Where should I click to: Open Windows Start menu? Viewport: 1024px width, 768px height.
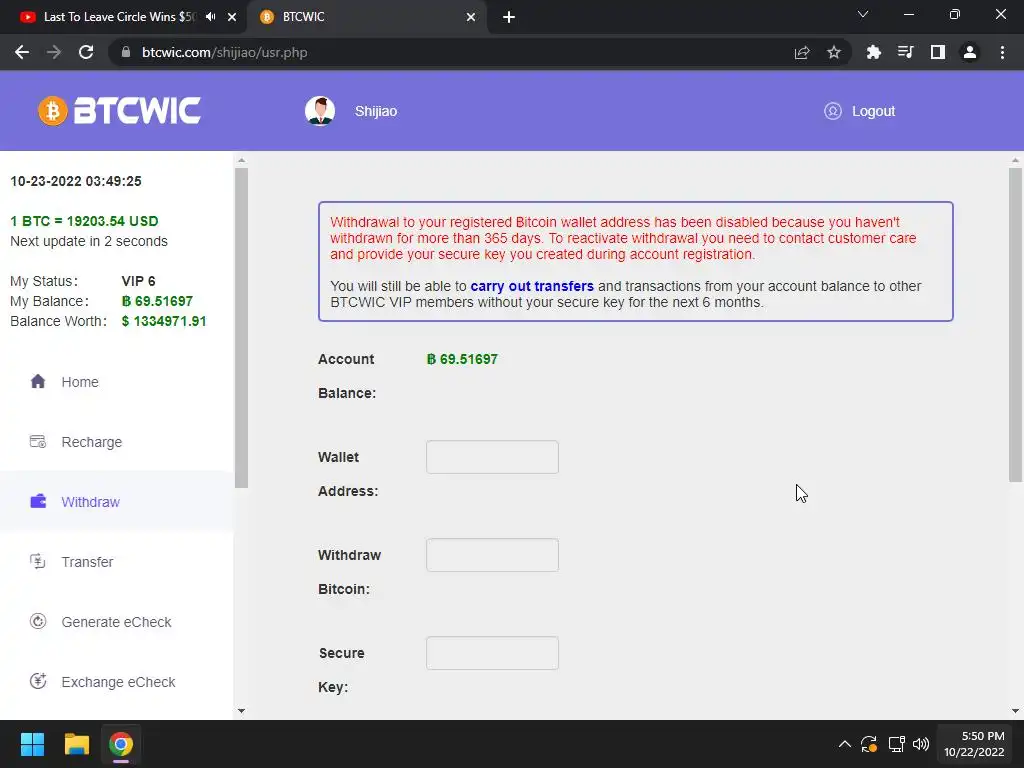(32, 744)
